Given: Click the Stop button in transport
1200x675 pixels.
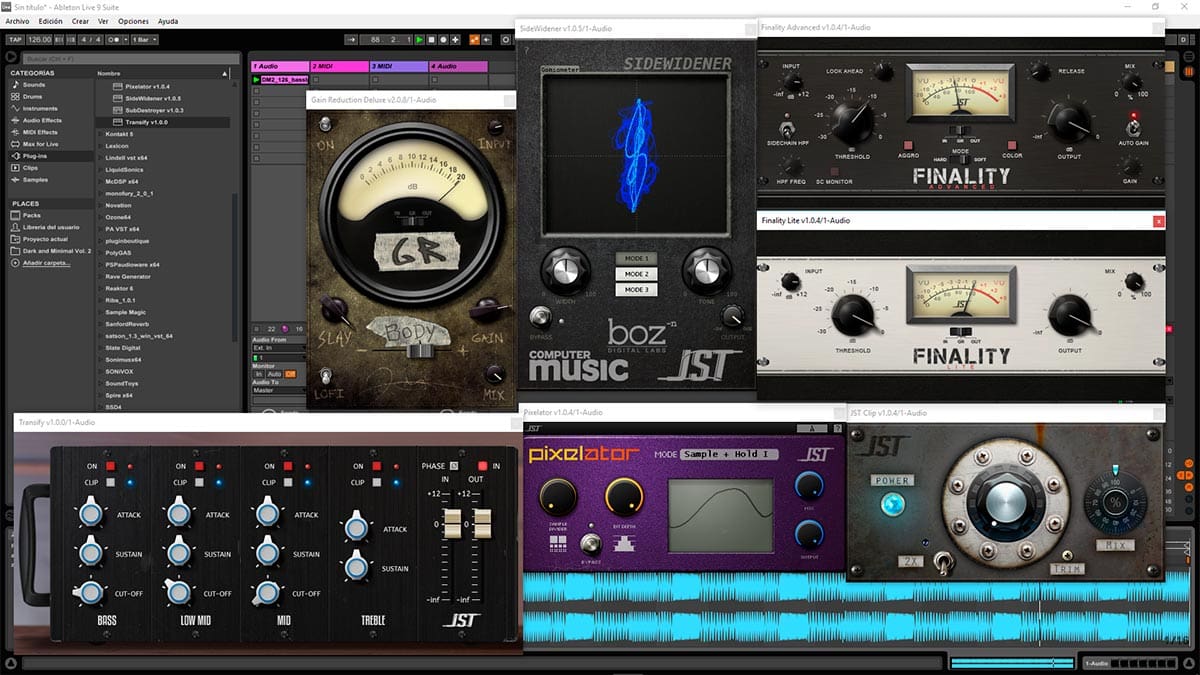Looking at the screenshot, I should (432, 40).
